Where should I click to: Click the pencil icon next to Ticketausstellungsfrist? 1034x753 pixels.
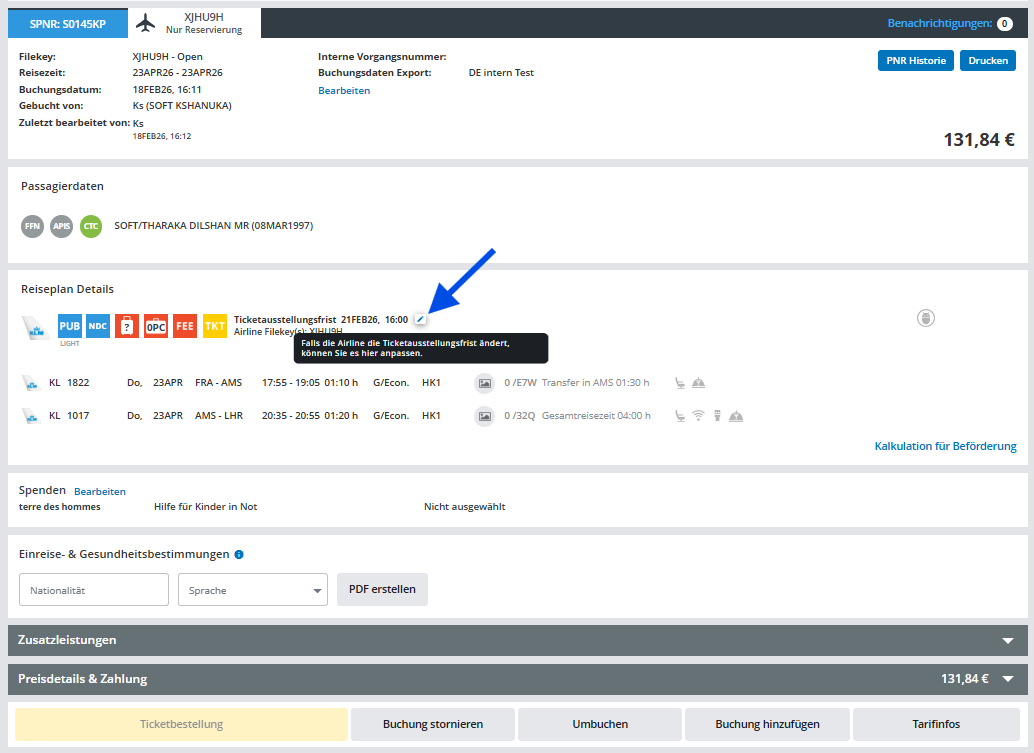pyautogui.click(x=421, y=319)
